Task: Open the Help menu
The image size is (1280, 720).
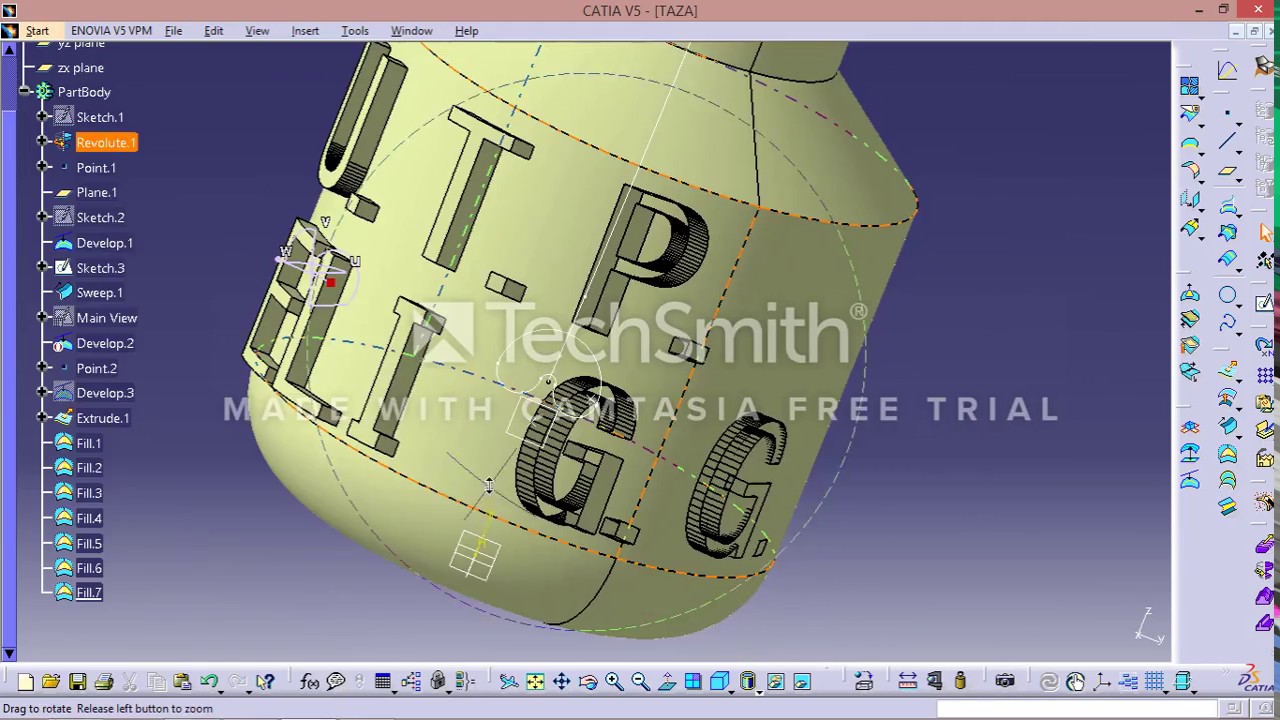Action: [466, 31]
